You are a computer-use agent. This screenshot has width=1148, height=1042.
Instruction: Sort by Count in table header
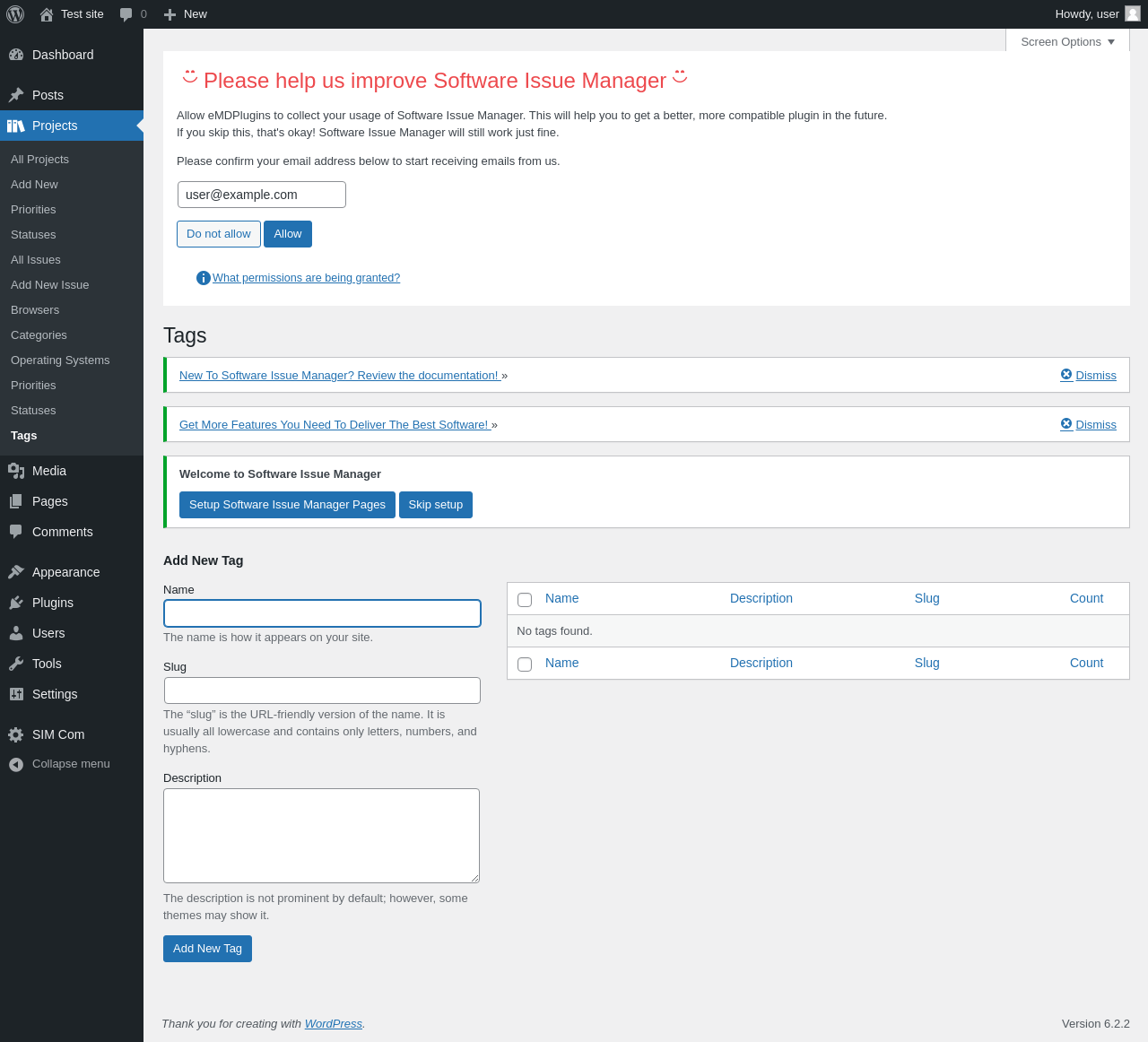click(1086, 598)
